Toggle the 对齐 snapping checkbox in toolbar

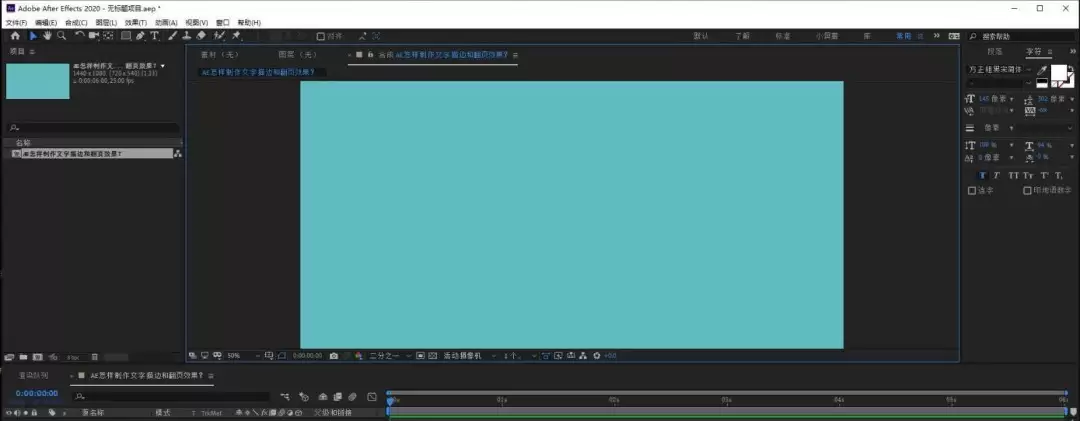pyautogui.click(x=320, y=37)
